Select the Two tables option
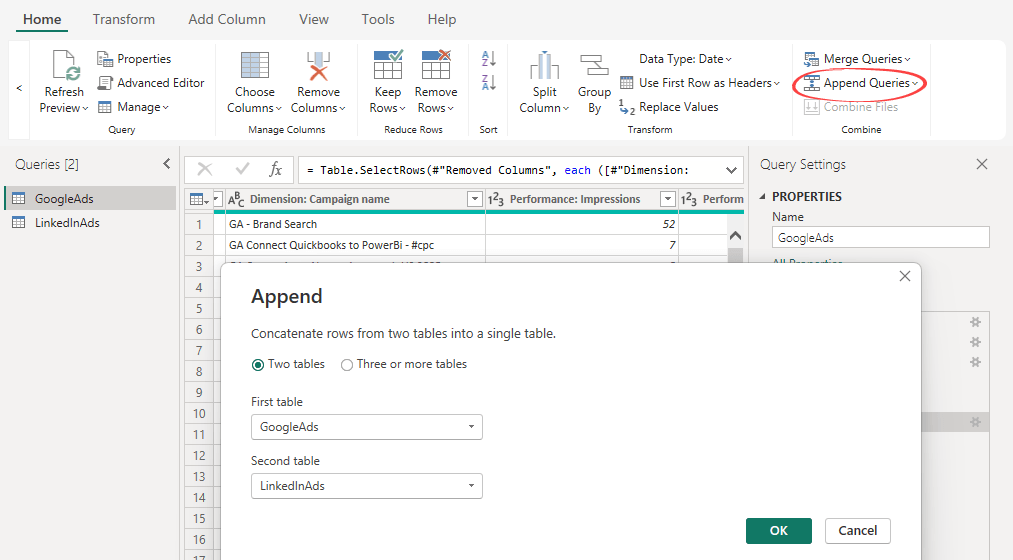The image size is (1013, 560). point(288,364)
